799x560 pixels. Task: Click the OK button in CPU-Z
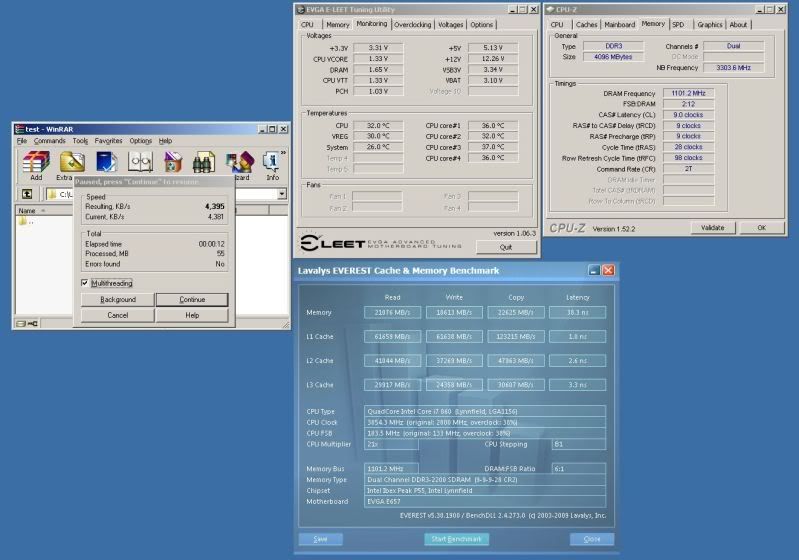pos(762,228)
